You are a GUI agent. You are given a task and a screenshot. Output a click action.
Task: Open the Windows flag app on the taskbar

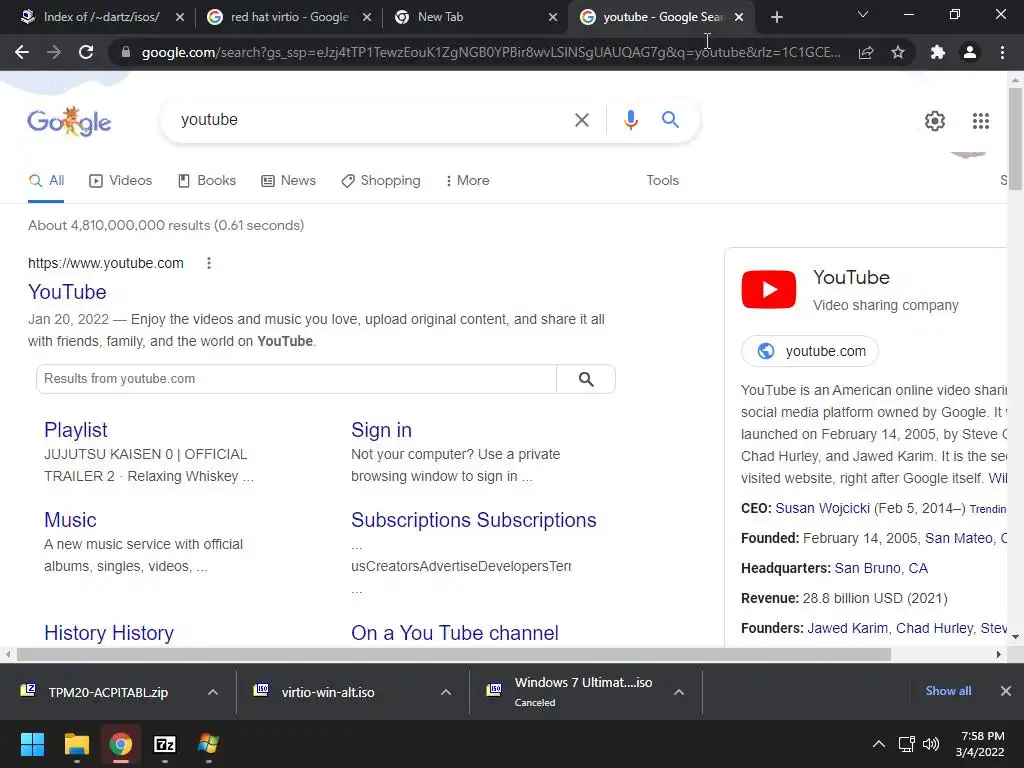tap(208, 744)
